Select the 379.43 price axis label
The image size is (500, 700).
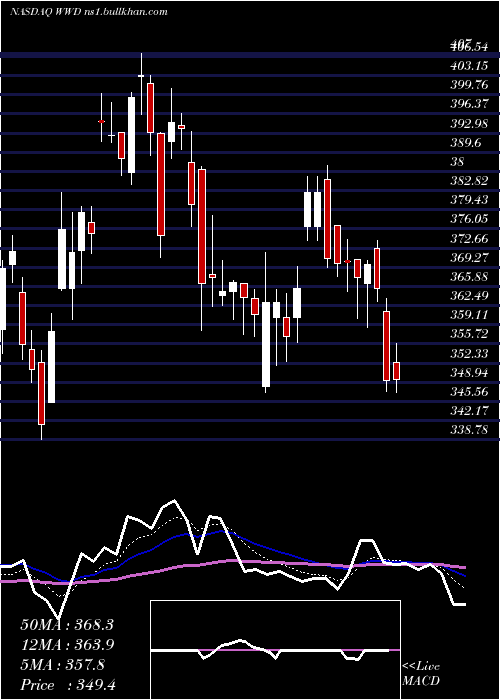pyautogui.click(x=469, y=200)
